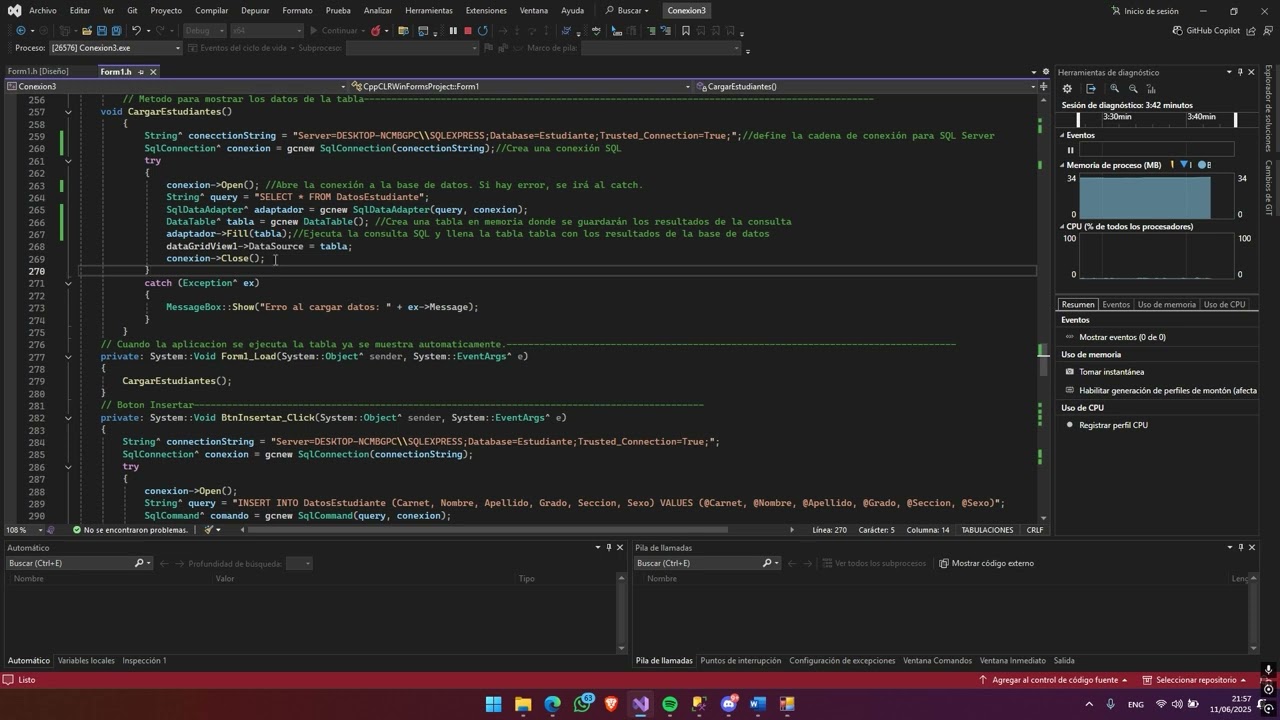Screen dimensions: 1280x720
Task: Open Microsoft Edge from the taskbar
Action: click(x=553, y=704)
